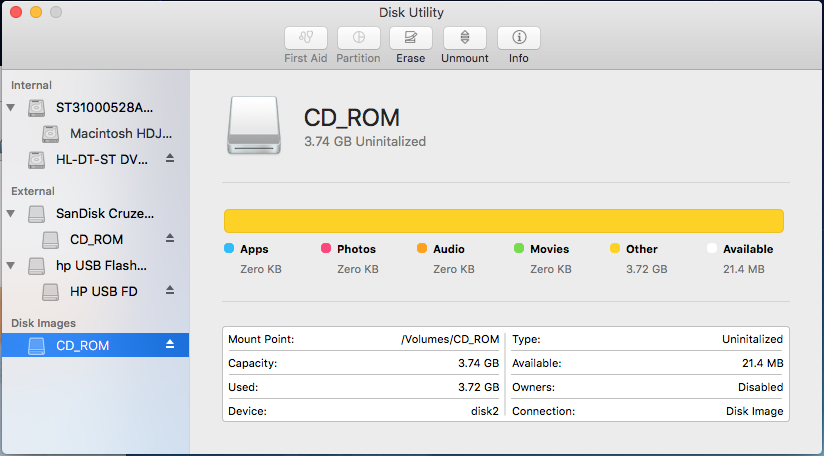Click the Erase toolbar icon

point(410,38)
